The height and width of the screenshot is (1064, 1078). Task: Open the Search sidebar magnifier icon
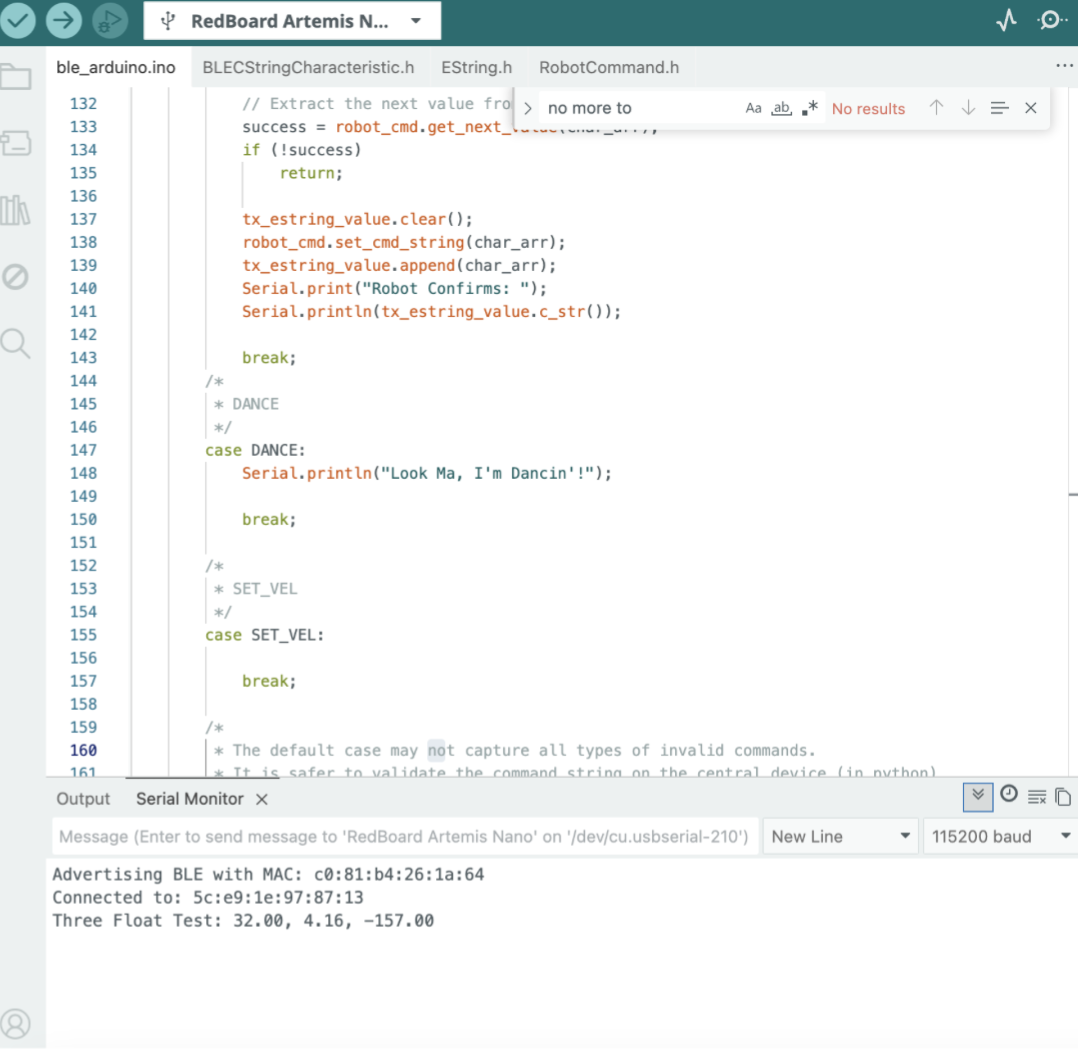[16, 343]
